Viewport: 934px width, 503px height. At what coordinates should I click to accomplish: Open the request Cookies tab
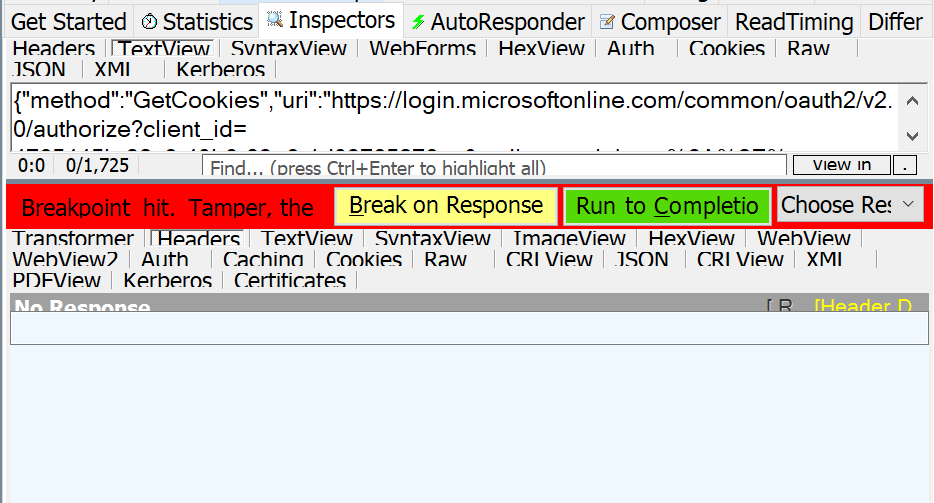pos(727,48)
